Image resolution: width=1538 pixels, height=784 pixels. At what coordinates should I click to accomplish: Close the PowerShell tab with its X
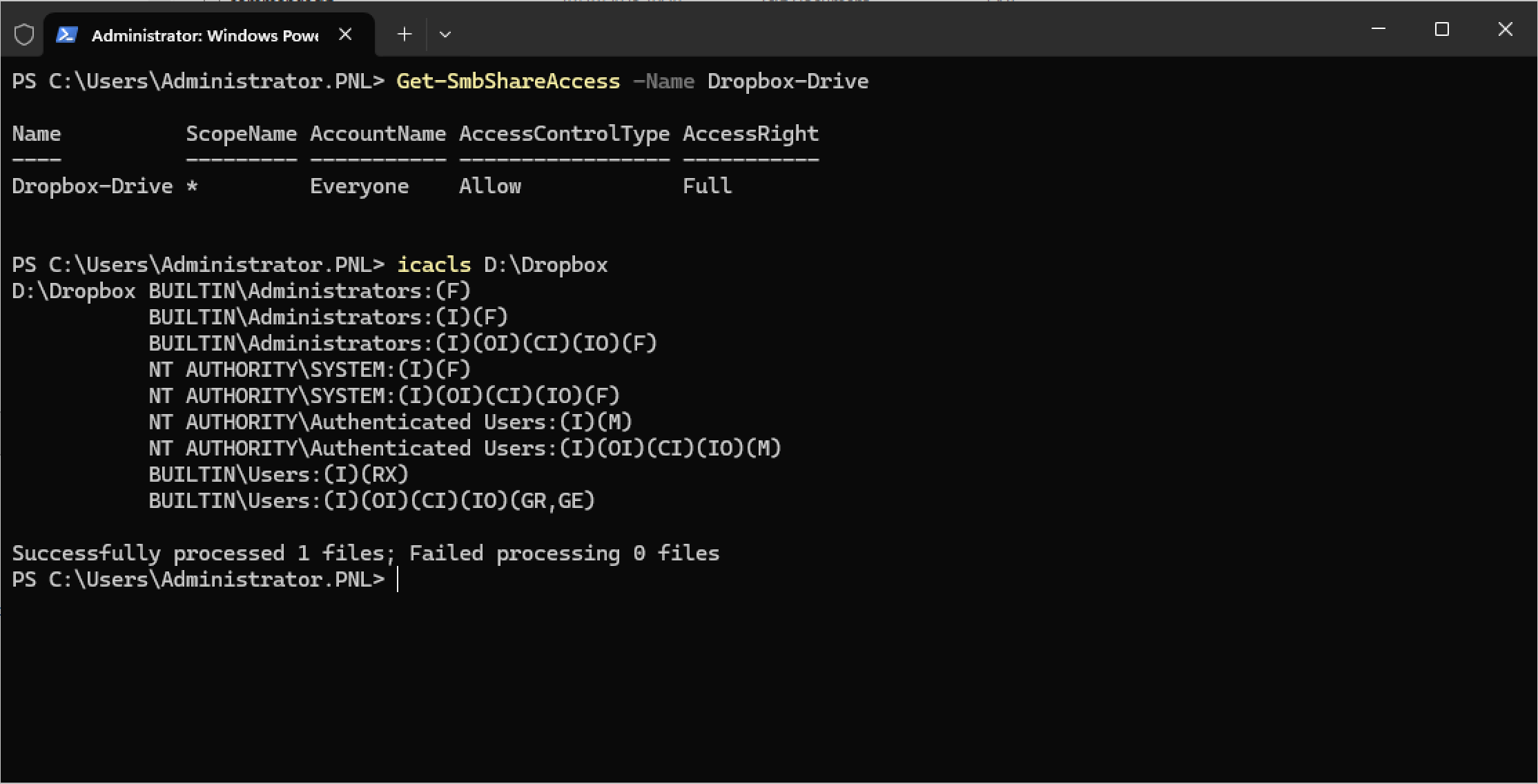345,35
